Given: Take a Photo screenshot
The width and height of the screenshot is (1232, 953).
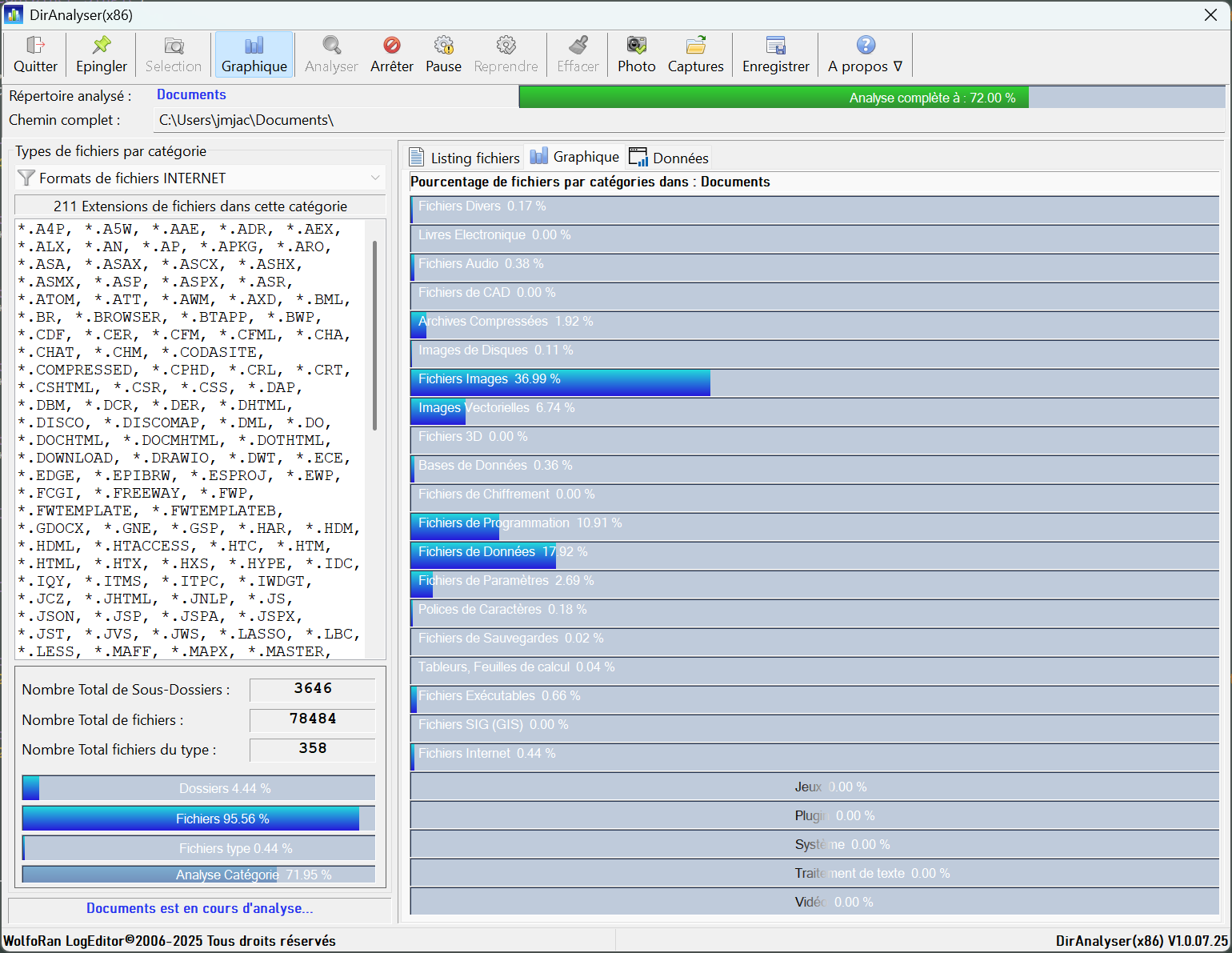Looking at the screenshot, I should click(x=636, y=54).
